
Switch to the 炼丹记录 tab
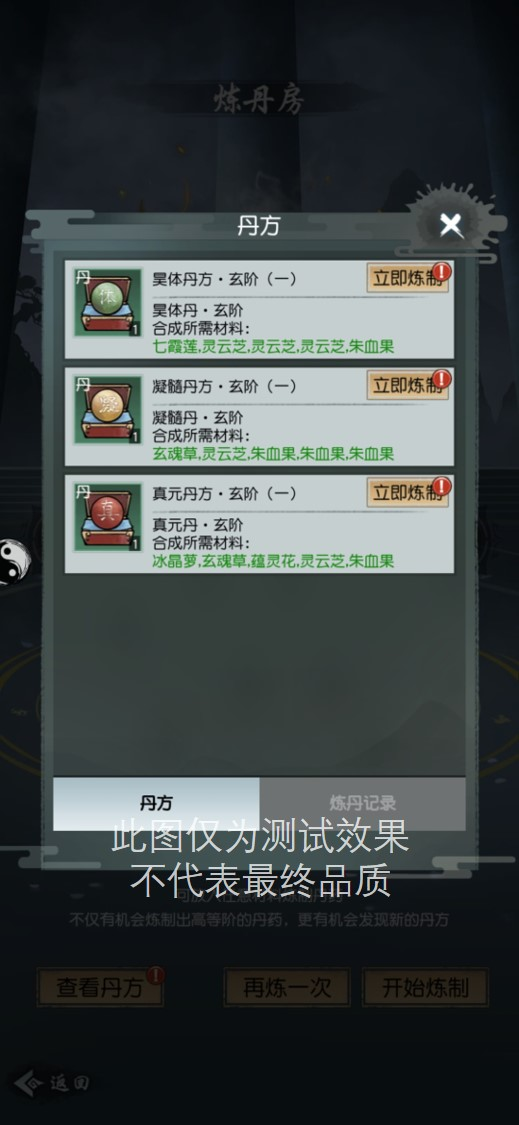pyautogui.click(x=363, y=803)
